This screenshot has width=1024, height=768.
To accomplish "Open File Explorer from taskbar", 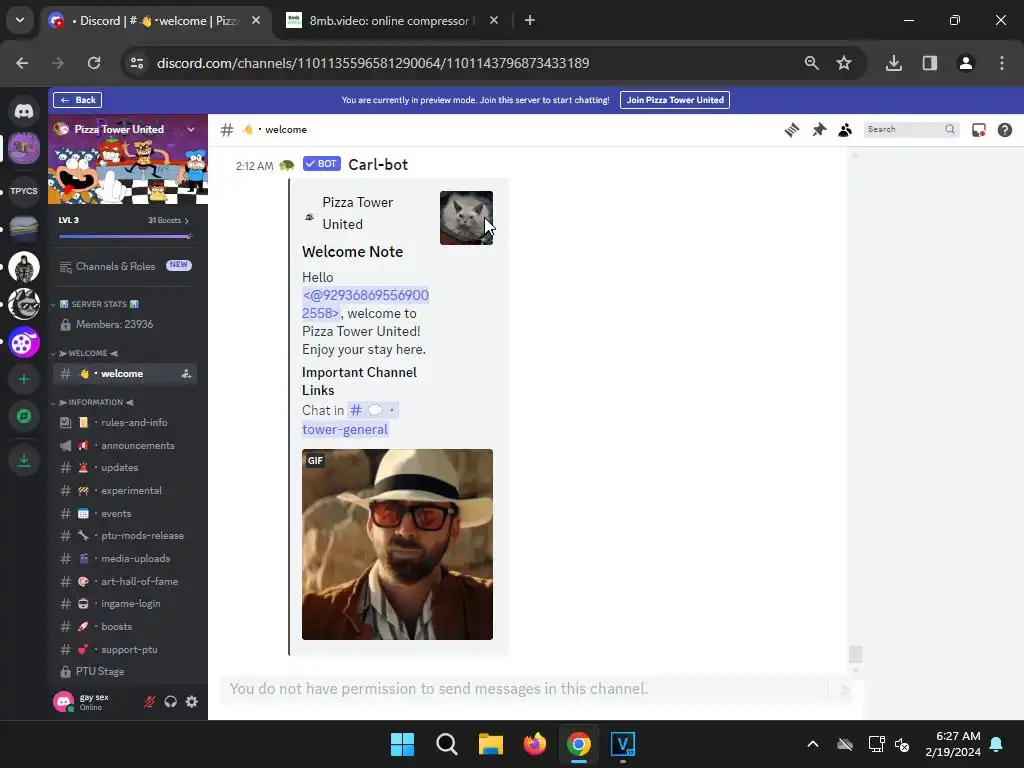I will pyautogui.click(x=490, y=744).
